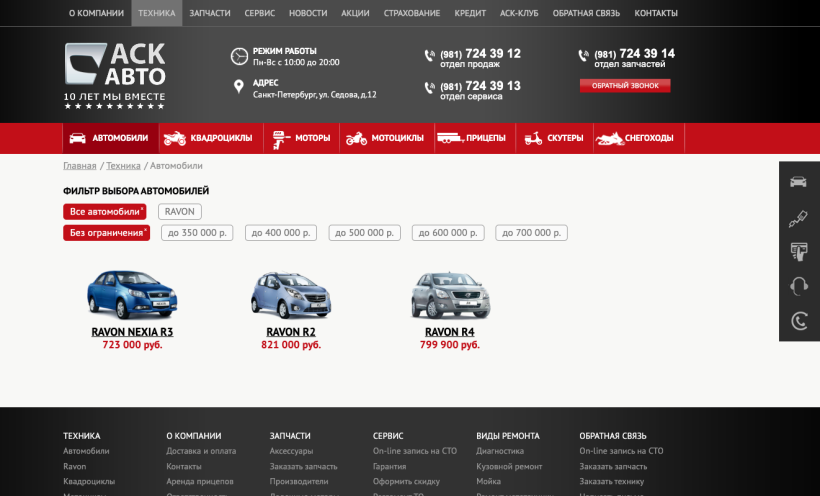Image resolution: width=820 pixels, height=496 pixels.
Task: Open the Снегоходы category
Action: (639, 138)
